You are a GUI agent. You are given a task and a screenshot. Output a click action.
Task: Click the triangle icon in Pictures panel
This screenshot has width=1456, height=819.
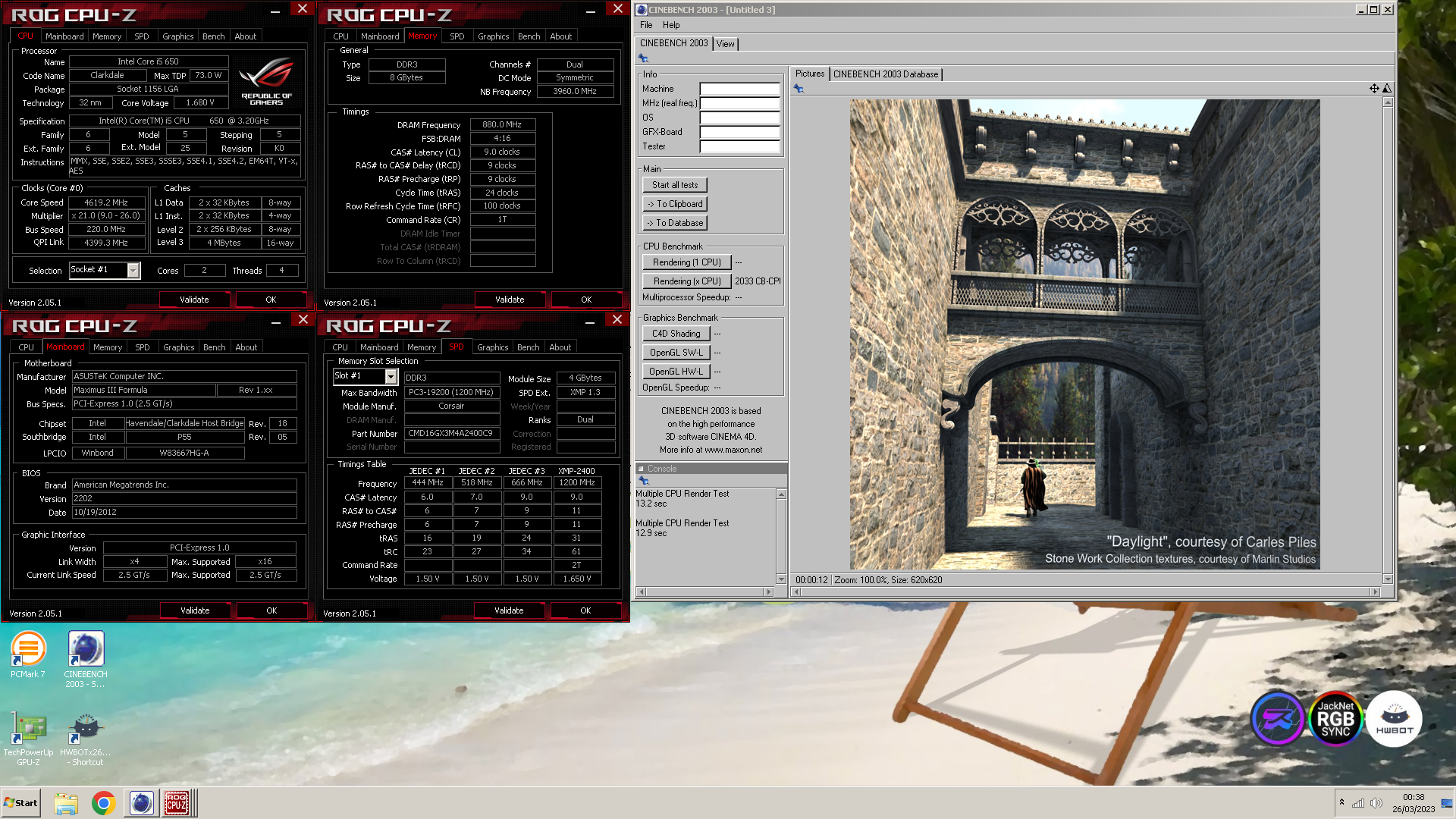tap(1387, 89)
